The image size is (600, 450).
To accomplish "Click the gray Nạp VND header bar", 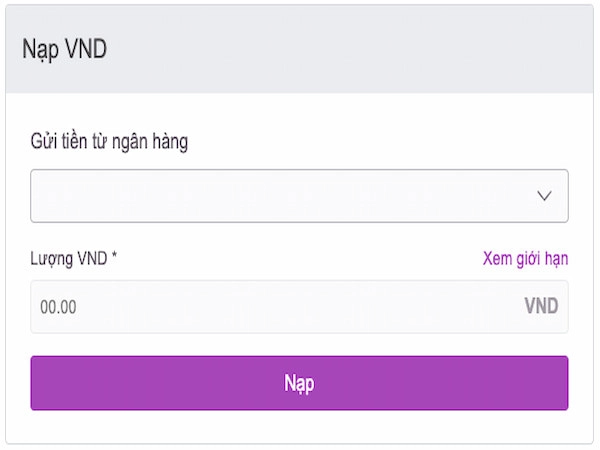I will coord(299,49).
